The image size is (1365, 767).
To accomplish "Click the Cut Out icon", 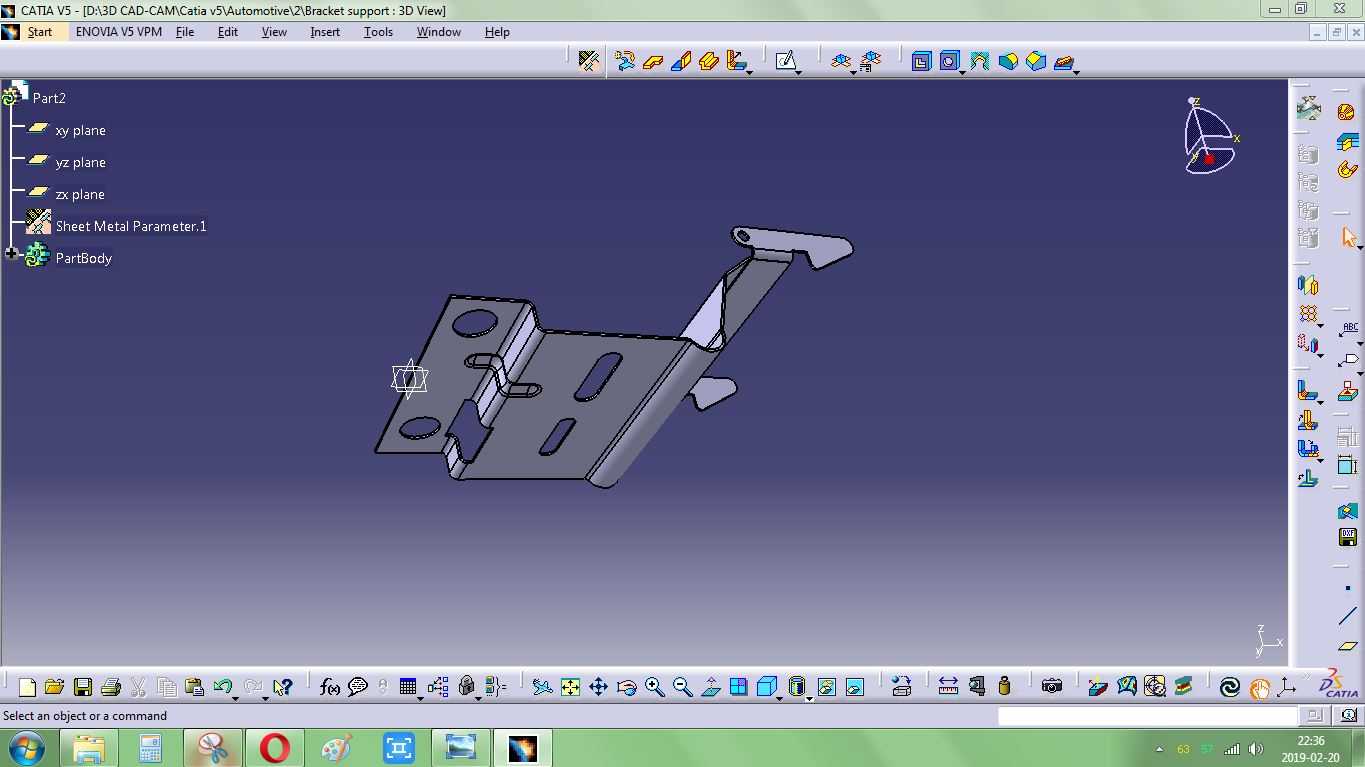I will click(x=921, y=61).
